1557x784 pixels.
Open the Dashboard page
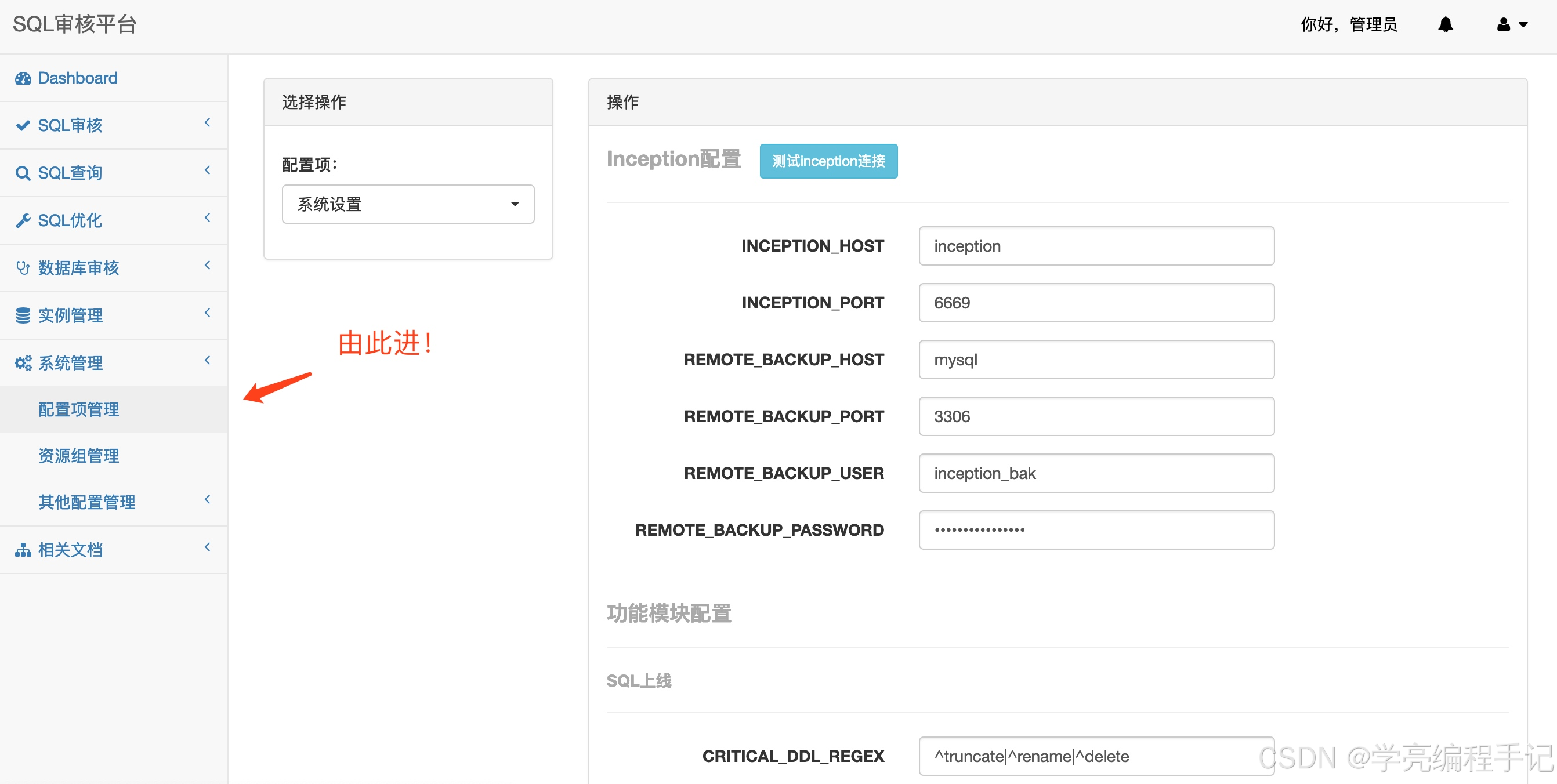[x=23, y=78]
